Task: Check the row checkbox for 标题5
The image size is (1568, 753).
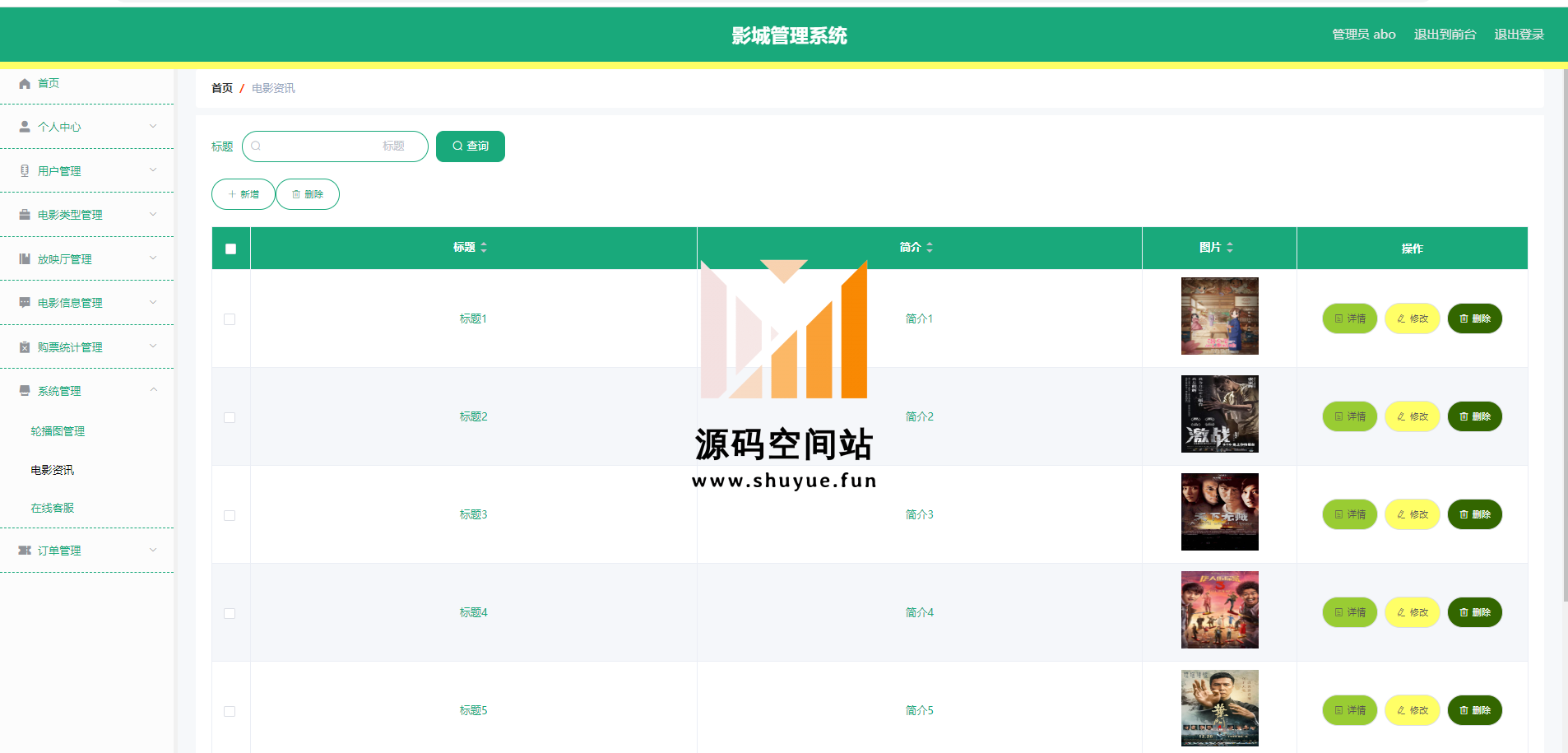Action: pyautogui.click(x=230, y=711)
